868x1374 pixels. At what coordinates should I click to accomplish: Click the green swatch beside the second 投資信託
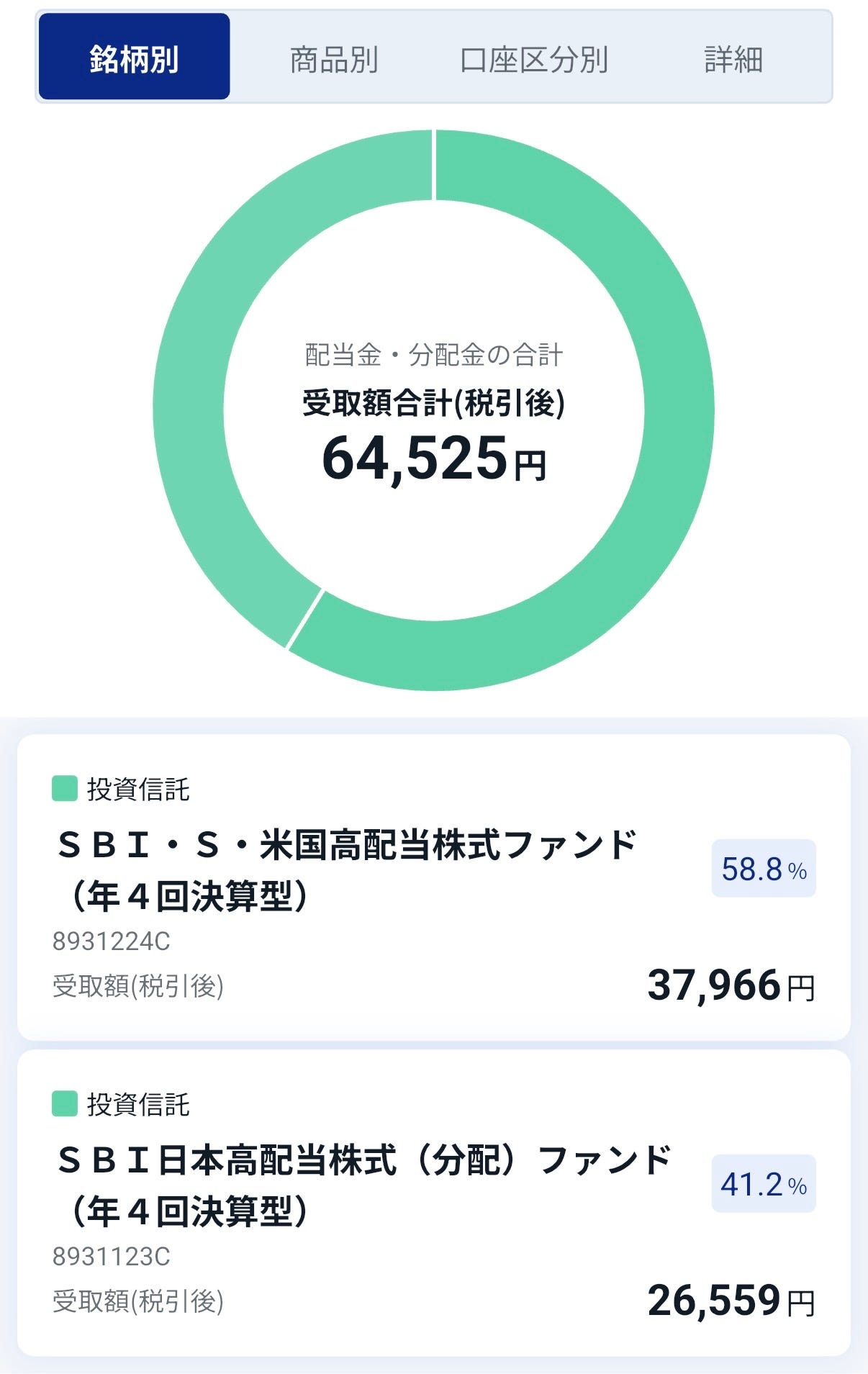click(x=65, y=1103)
